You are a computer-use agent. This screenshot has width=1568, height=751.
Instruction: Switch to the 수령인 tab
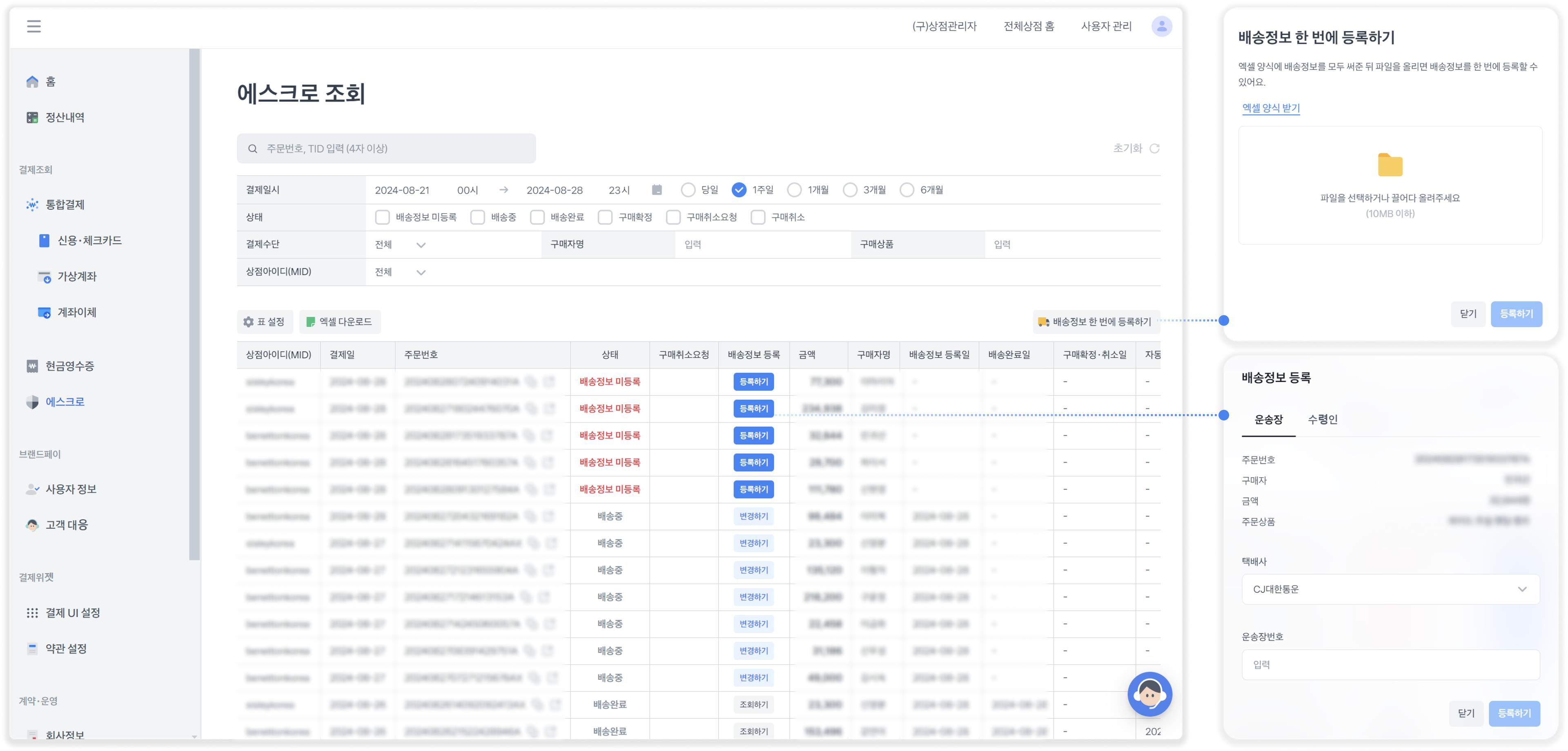tap(1323, 420)
